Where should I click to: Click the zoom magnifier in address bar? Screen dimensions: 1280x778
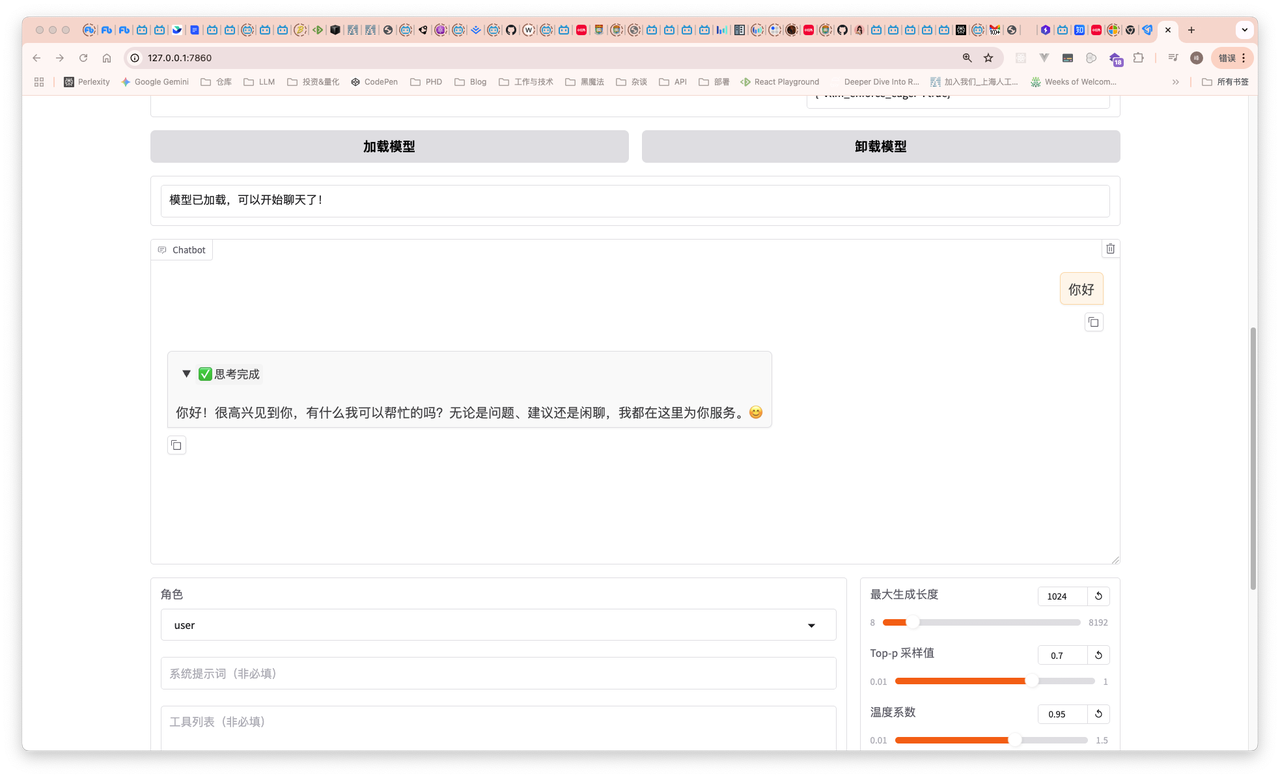(x=967, y=58)
